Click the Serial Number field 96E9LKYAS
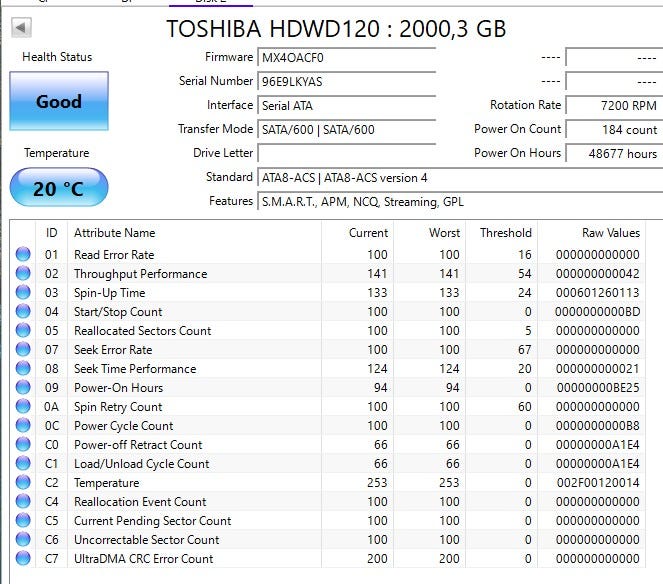This screenshot has height=584, width=663. coord(346,81)
